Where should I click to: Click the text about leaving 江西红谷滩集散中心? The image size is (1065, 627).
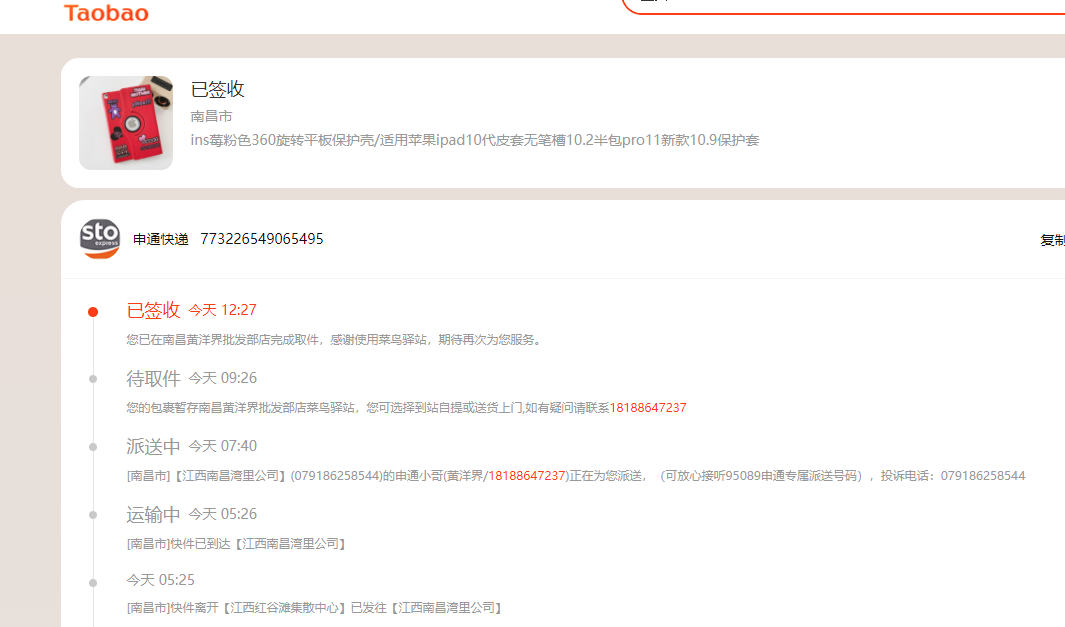pyautogui.click(x=314, y=608)
